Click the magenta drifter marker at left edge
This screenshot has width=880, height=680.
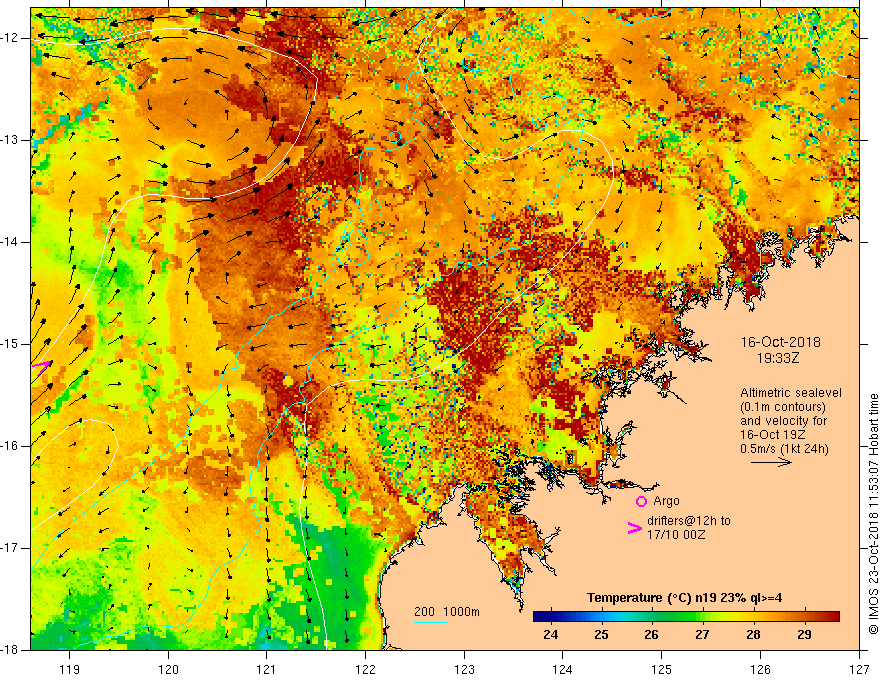click(x=41, y=366)
